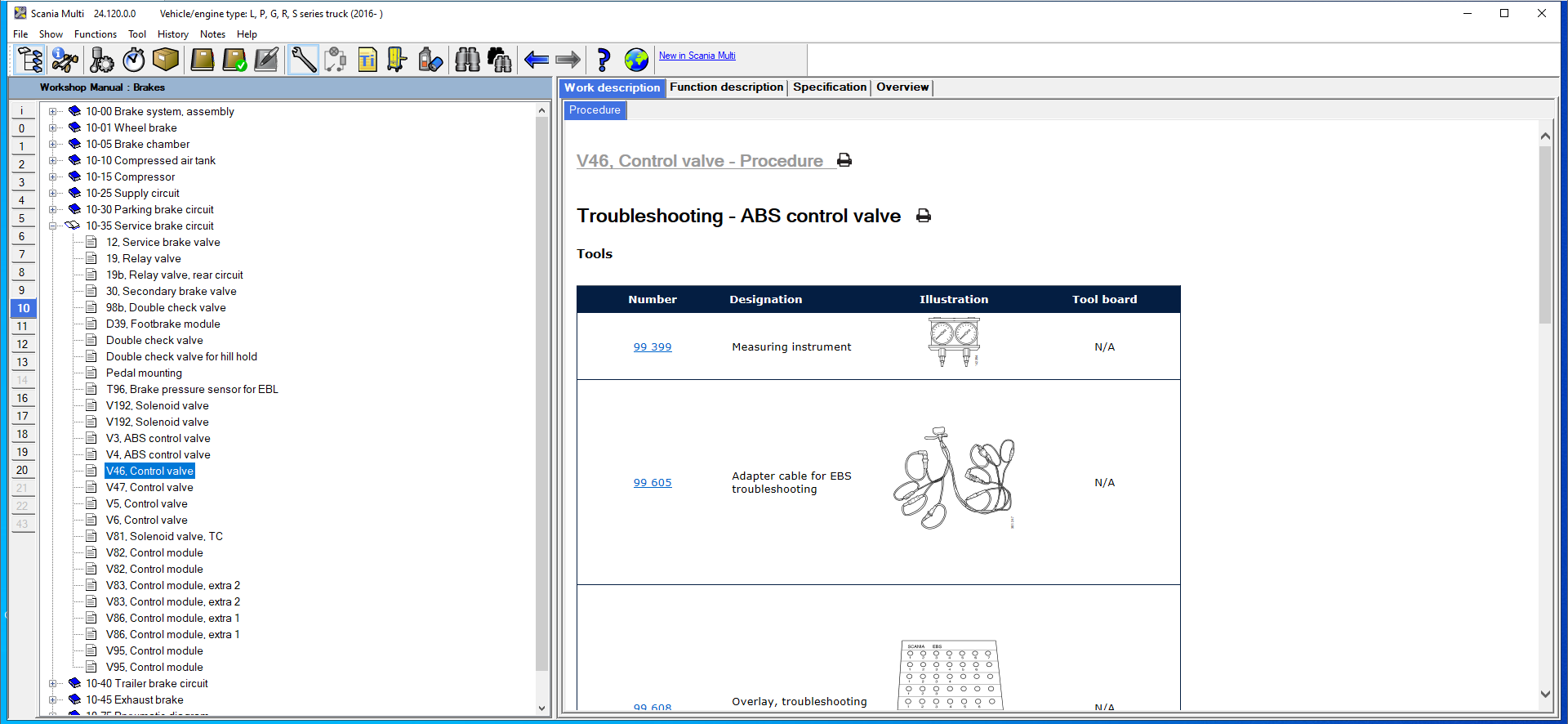Open the oil bottle and filter icon
1568x724 pixels.
(x=430, y=60)
